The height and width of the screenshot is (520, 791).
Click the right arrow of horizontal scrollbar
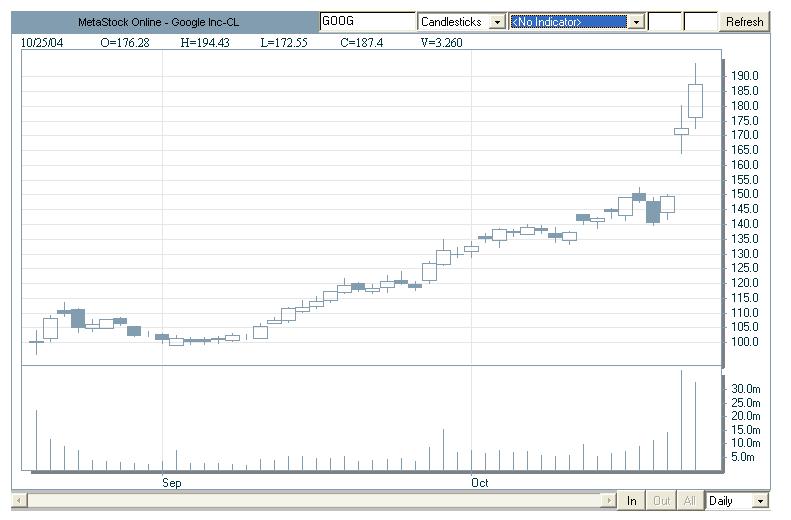609,501
